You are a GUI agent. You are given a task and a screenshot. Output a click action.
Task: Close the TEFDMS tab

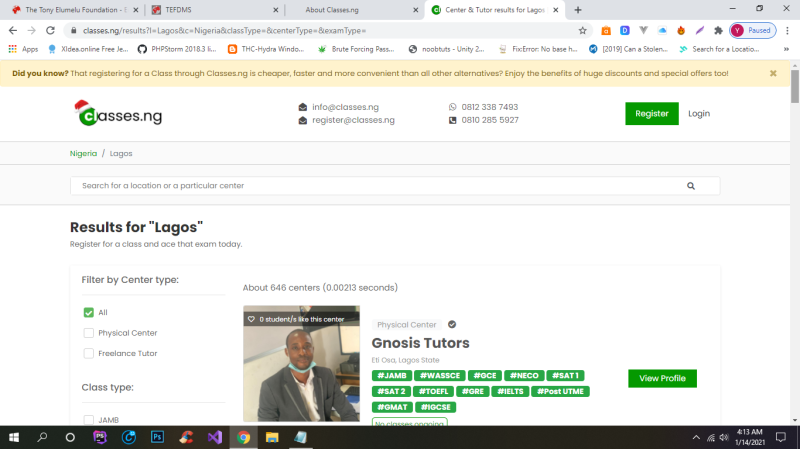coord(276,10)
